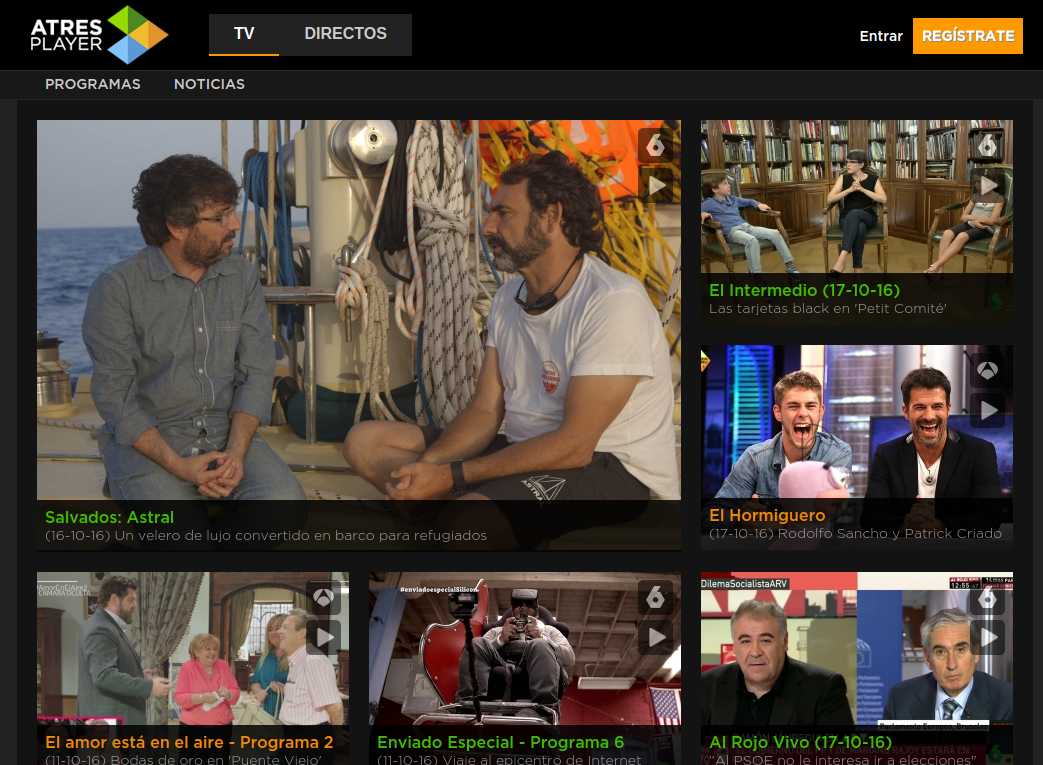Play the El Hormiguero episode
This screenshot has width=1043, height=765.
coord(988,410)
